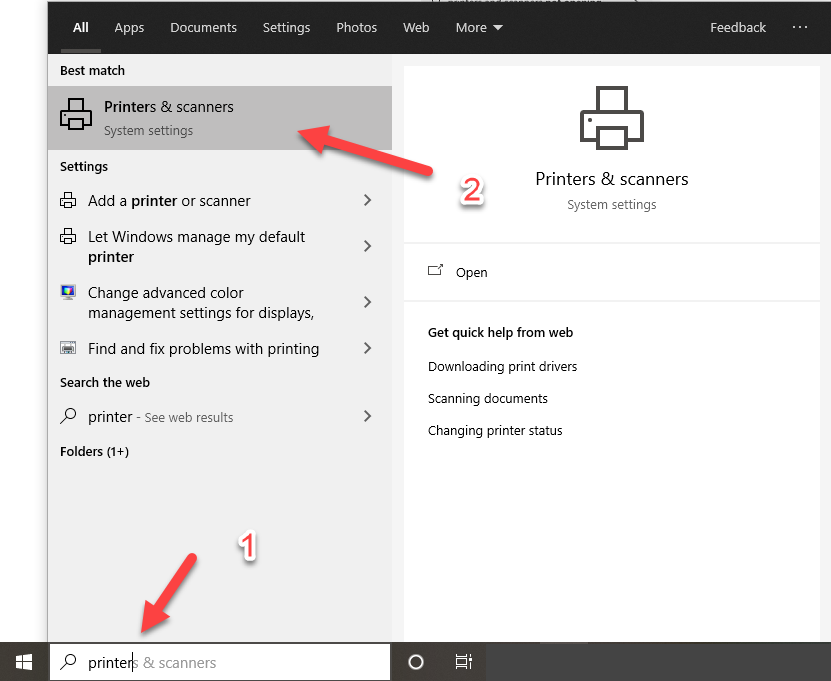Open the More dropdown filter

tap(479, 28)
